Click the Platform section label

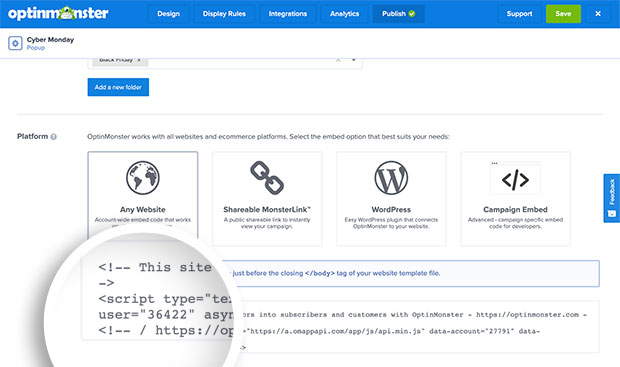pos(32,136)
